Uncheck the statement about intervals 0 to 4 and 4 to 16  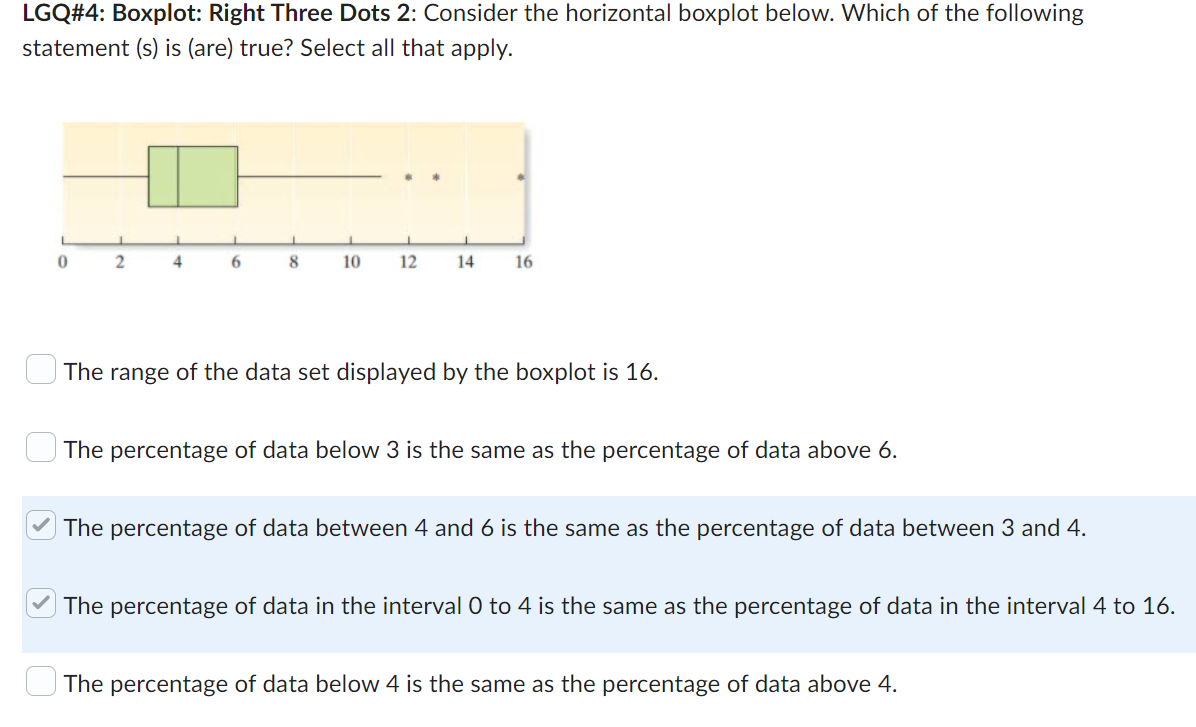(40, 603)
